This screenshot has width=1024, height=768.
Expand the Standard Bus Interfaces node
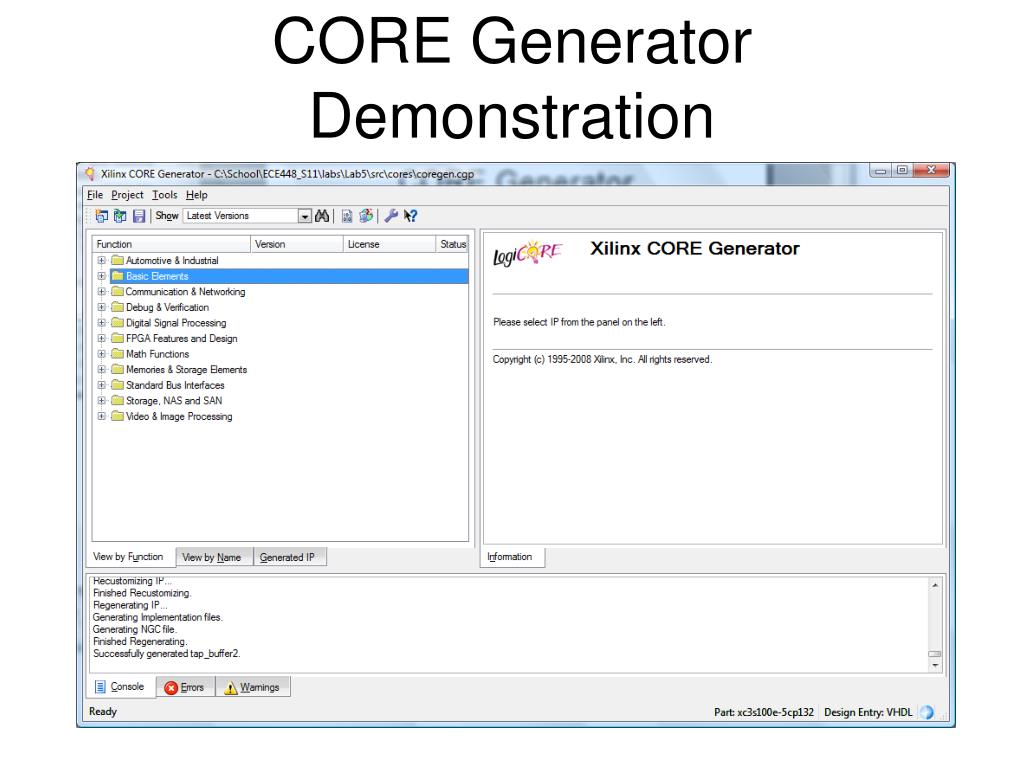coord(101,385)
